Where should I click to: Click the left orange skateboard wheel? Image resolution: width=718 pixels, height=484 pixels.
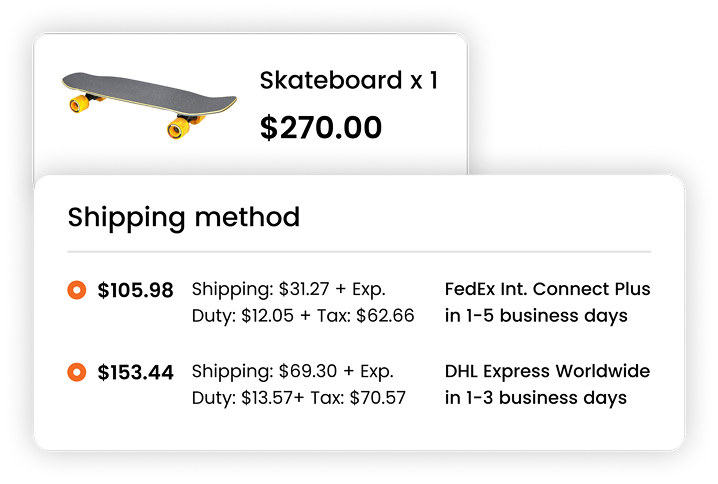80,102
